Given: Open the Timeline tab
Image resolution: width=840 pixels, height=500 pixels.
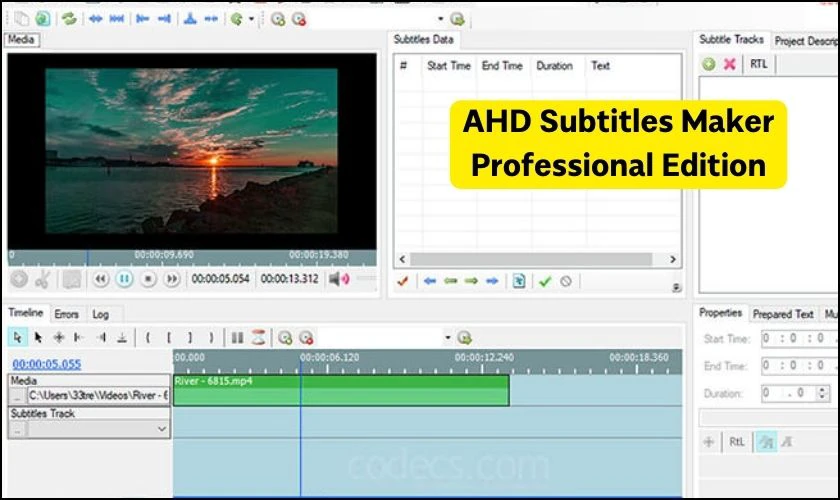Looking at the screenshot, I should point(26,313).
